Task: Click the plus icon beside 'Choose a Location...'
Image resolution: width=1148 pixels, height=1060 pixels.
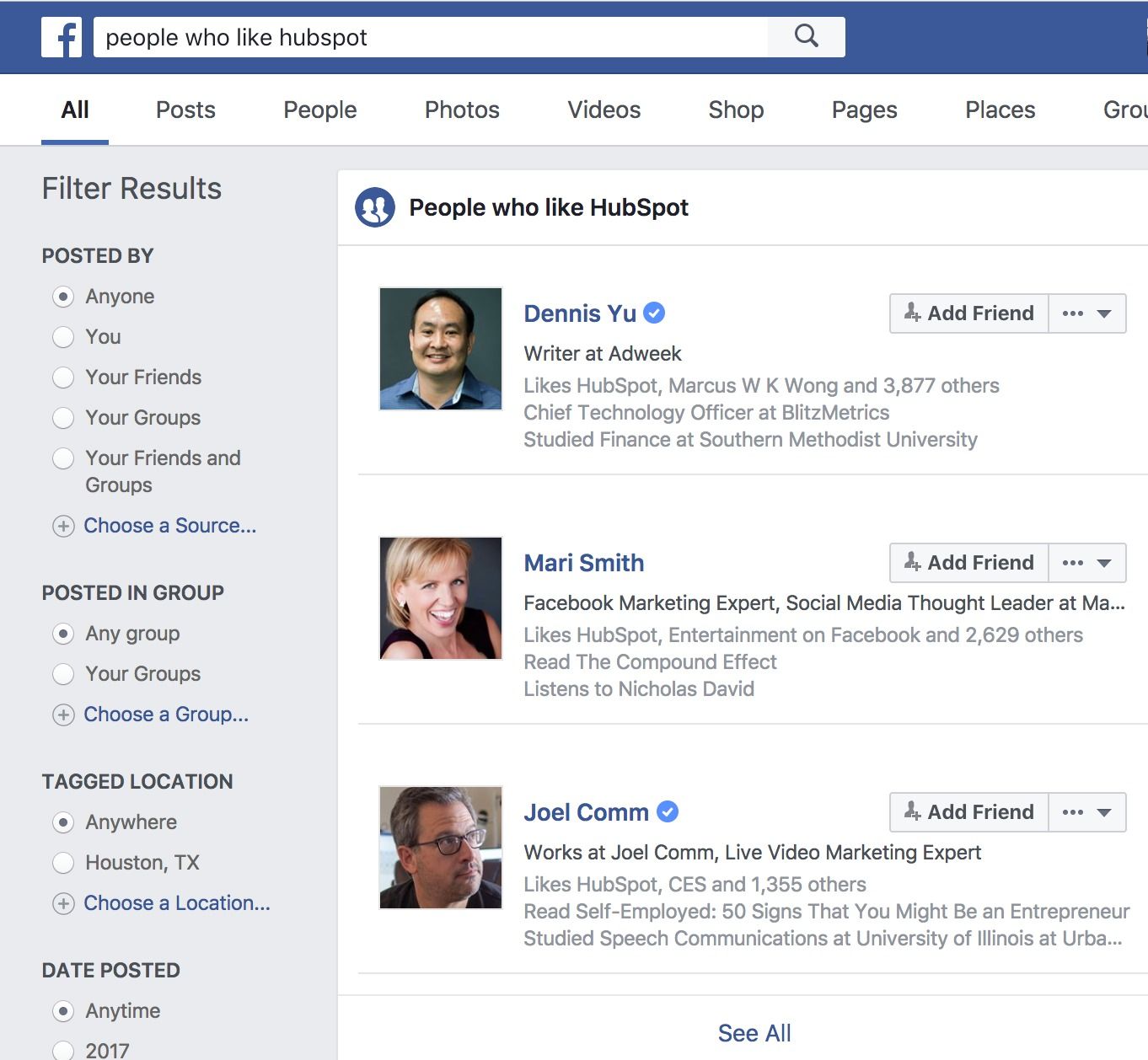Action: (x=64, y=903)
